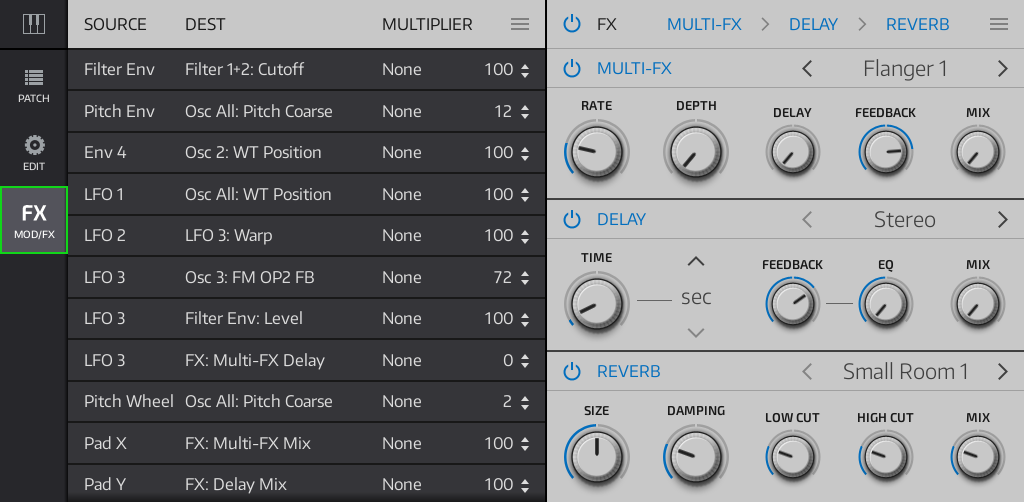Open the FX panel hamburger menu
The image size is (1024, 502).
click(x=999, y=24)
